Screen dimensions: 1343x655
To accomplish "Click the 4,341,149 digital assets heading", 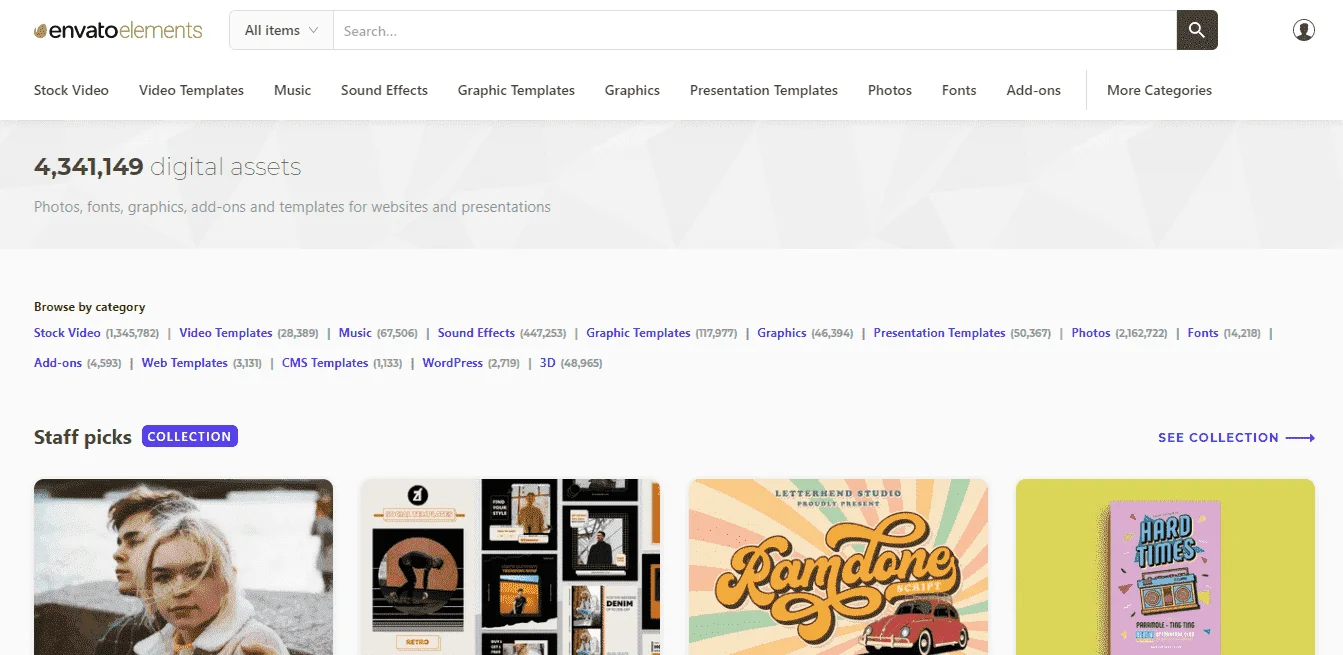I will point(167,167).
